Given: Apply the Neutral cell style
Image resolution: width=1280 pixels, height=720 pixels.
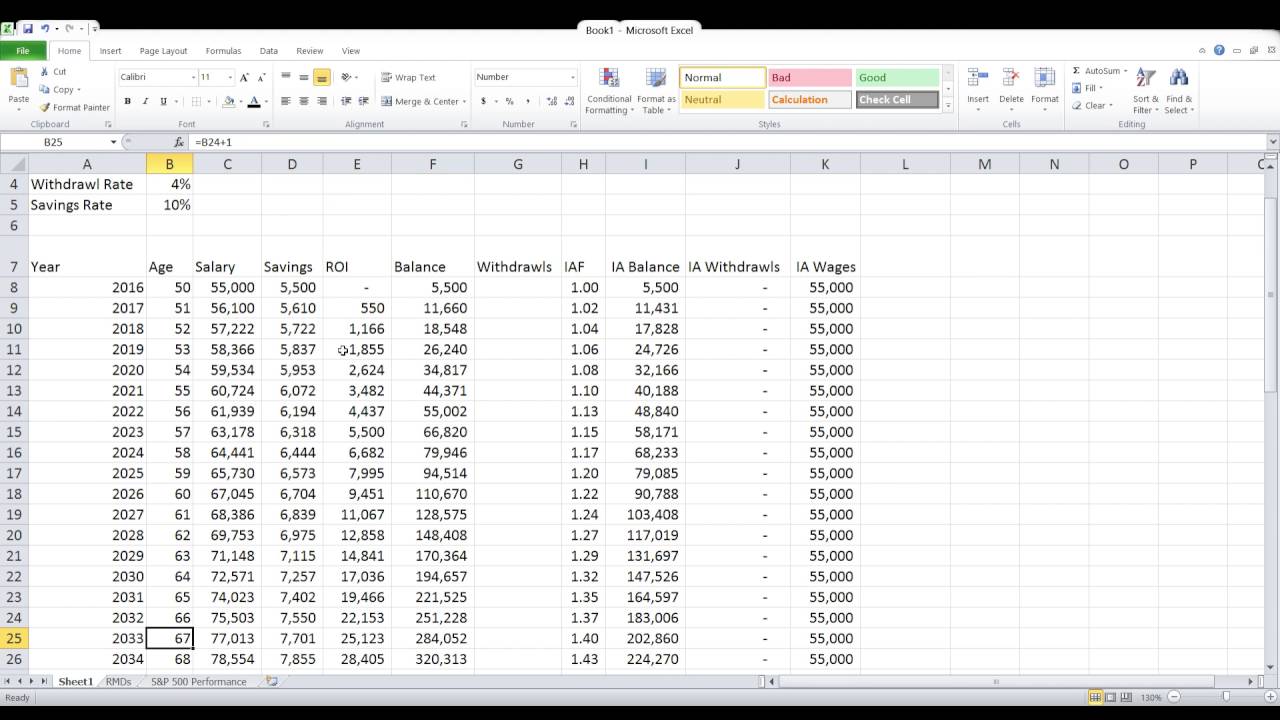Looking at the screenshot, I should [x=723, y=99].
